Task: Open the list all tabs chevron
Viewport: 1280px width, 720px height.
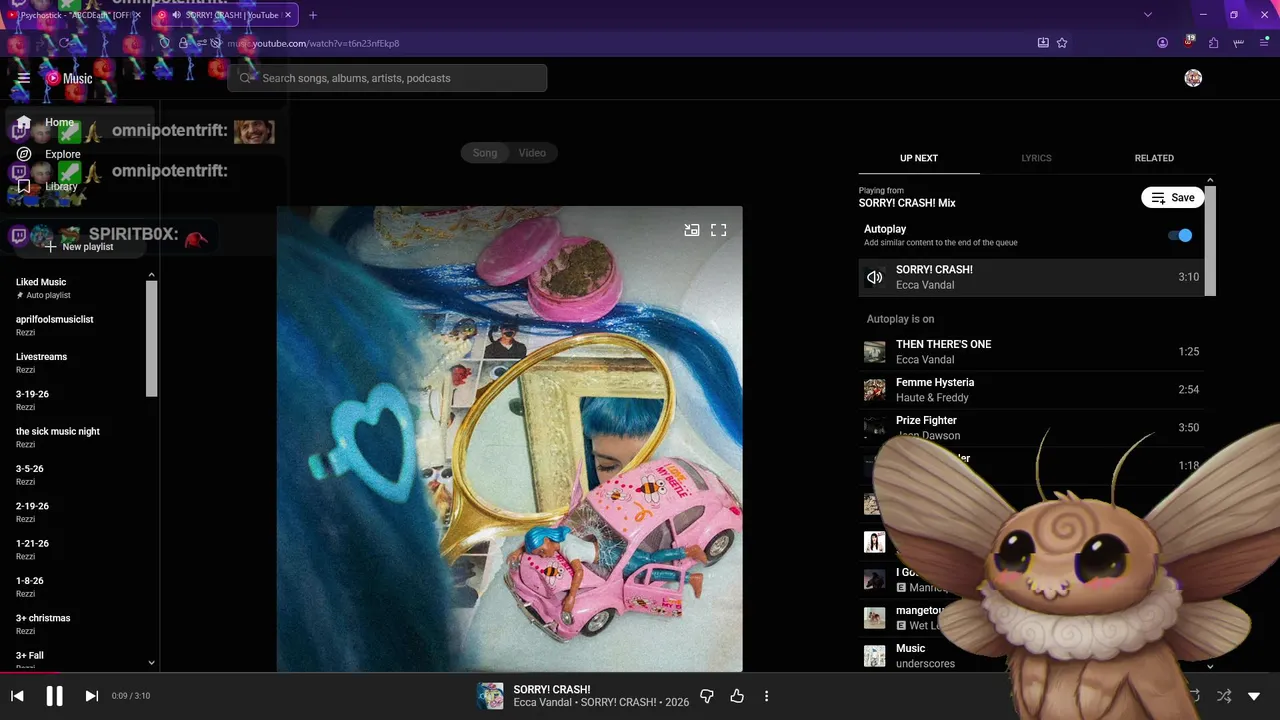Action: click(x=1148, y=15)
